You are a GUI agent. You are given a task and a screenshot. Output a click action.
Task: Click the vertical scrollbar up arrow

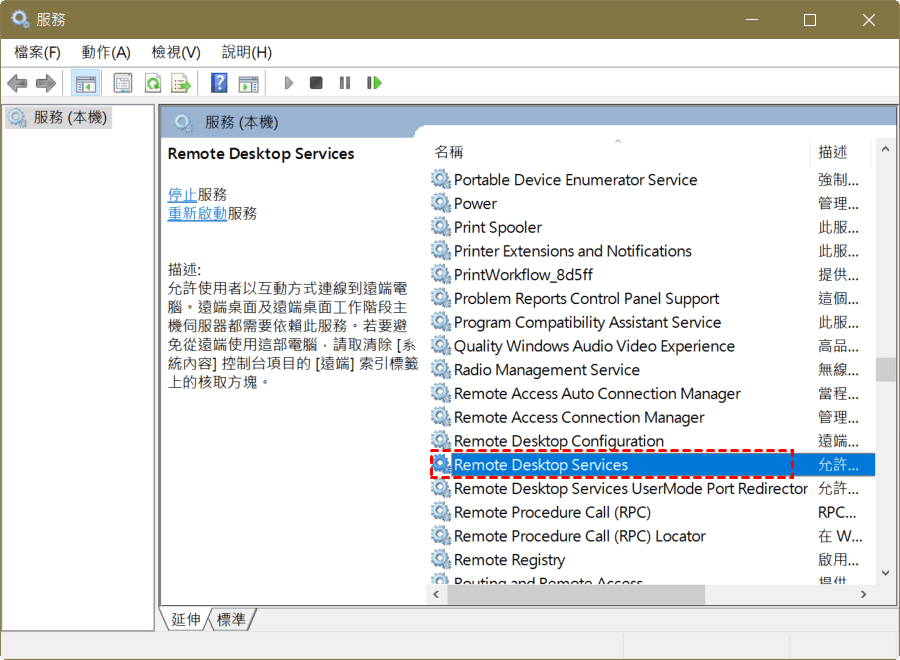point(886,149)
